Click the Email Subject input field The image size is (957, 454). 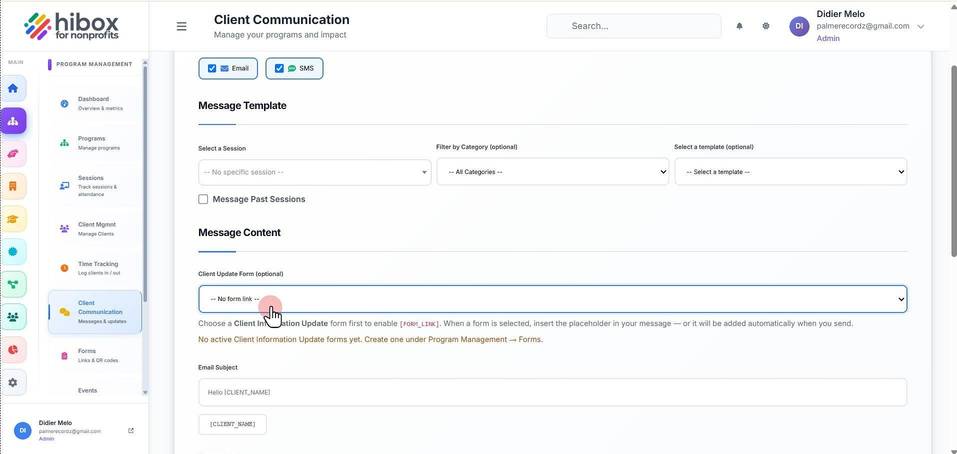tap(552, 392)
